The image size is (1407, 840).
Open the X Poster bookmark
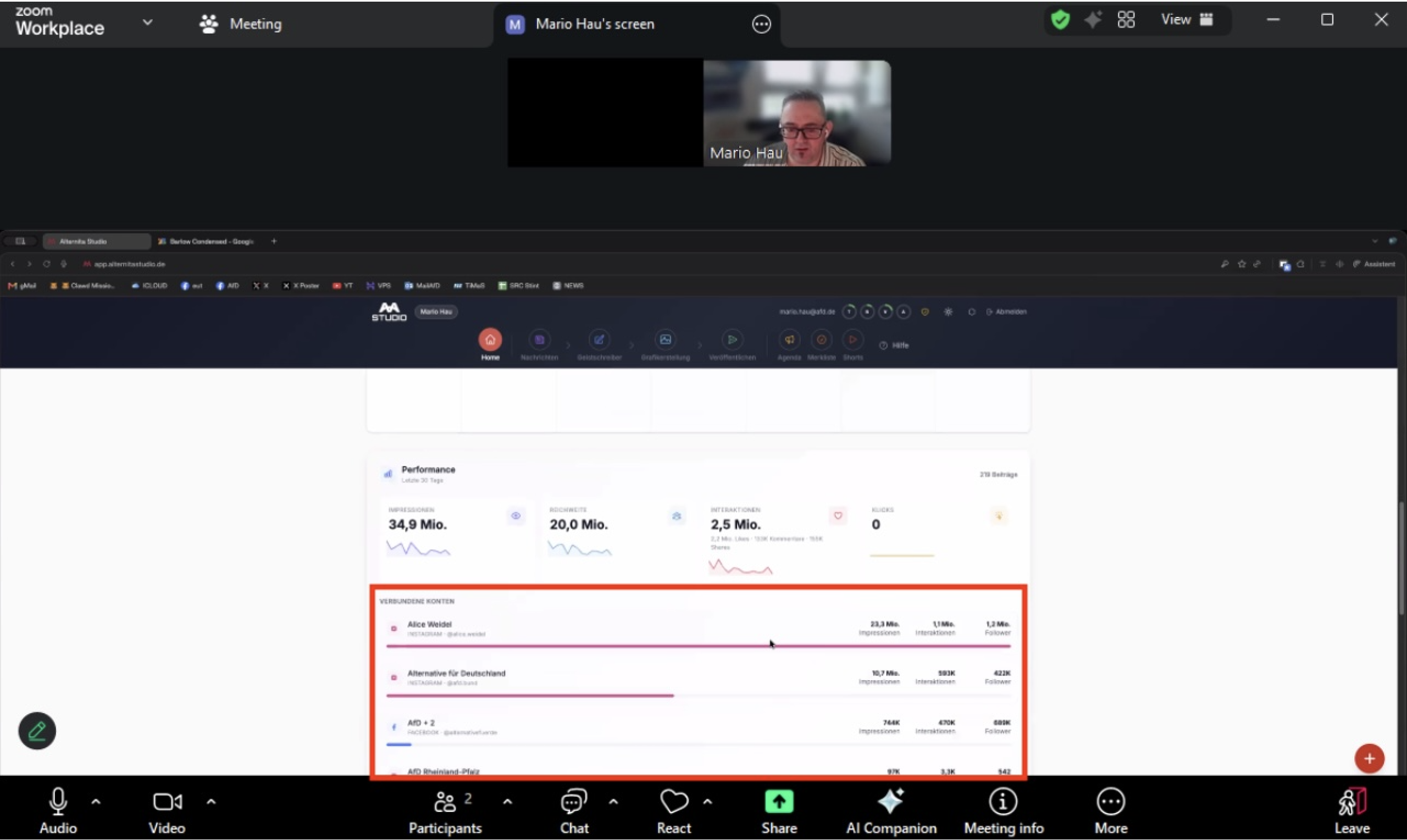301,286
